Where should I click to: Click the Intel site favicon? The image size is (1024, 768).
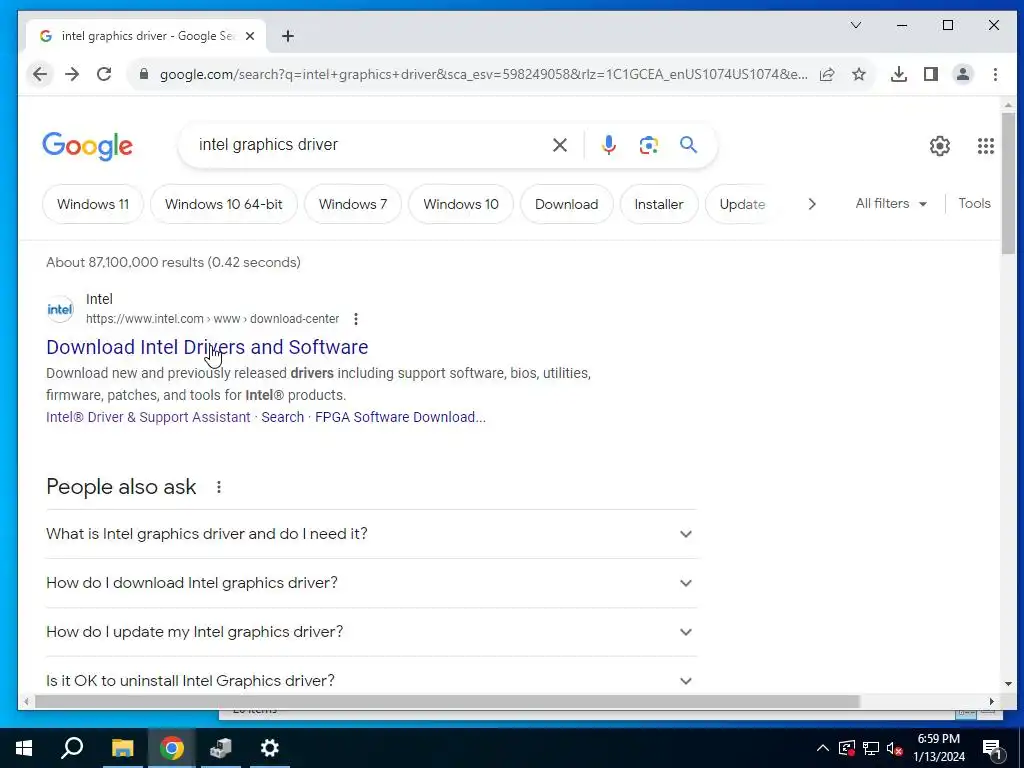pyautogui.click(x=59, y=309)
